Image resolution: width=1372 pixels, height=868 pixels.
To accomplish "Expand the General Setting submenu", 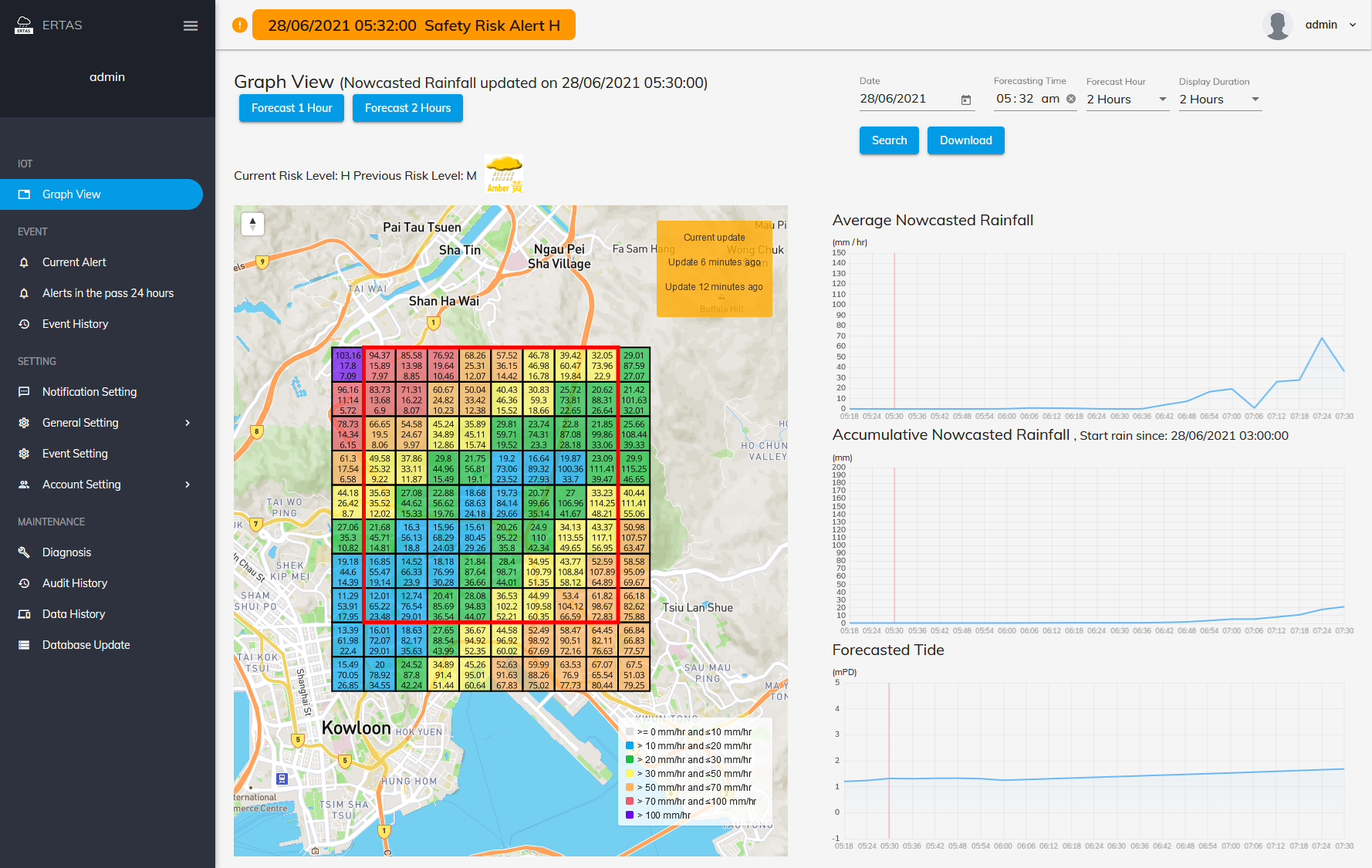I will click(188, 423).
